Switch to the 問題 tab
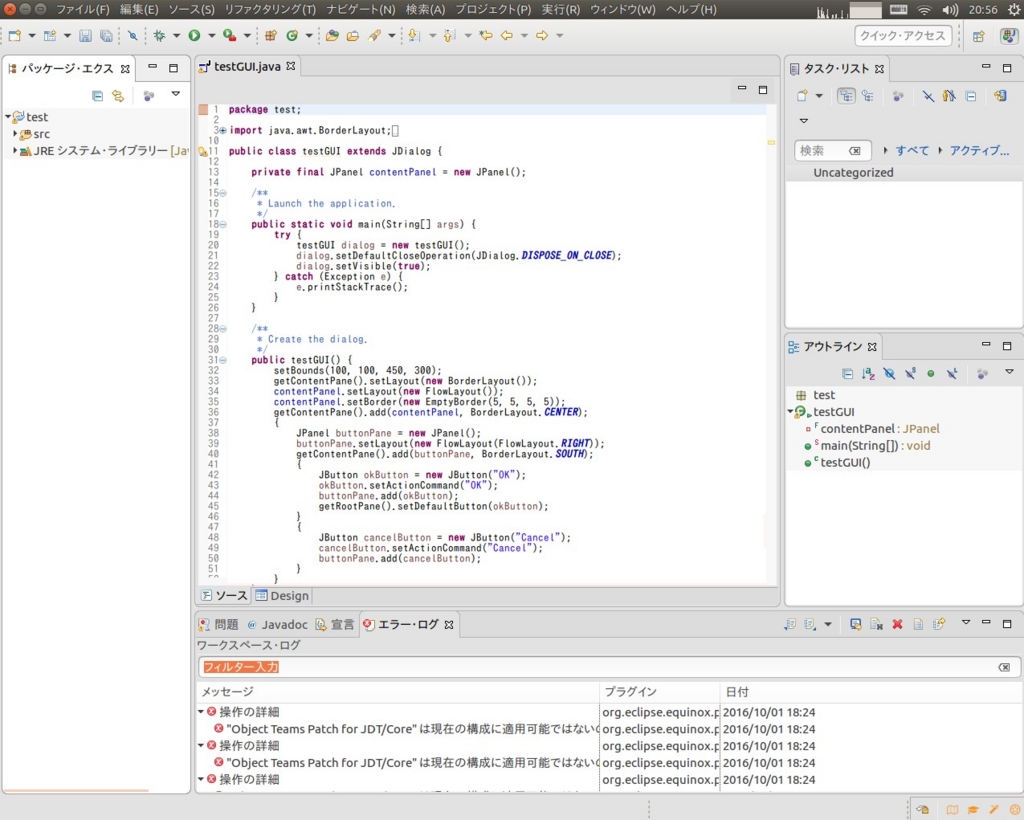The width and height of the screenshot is (1024, 820). pyautogui.click(x=219, y=625)
